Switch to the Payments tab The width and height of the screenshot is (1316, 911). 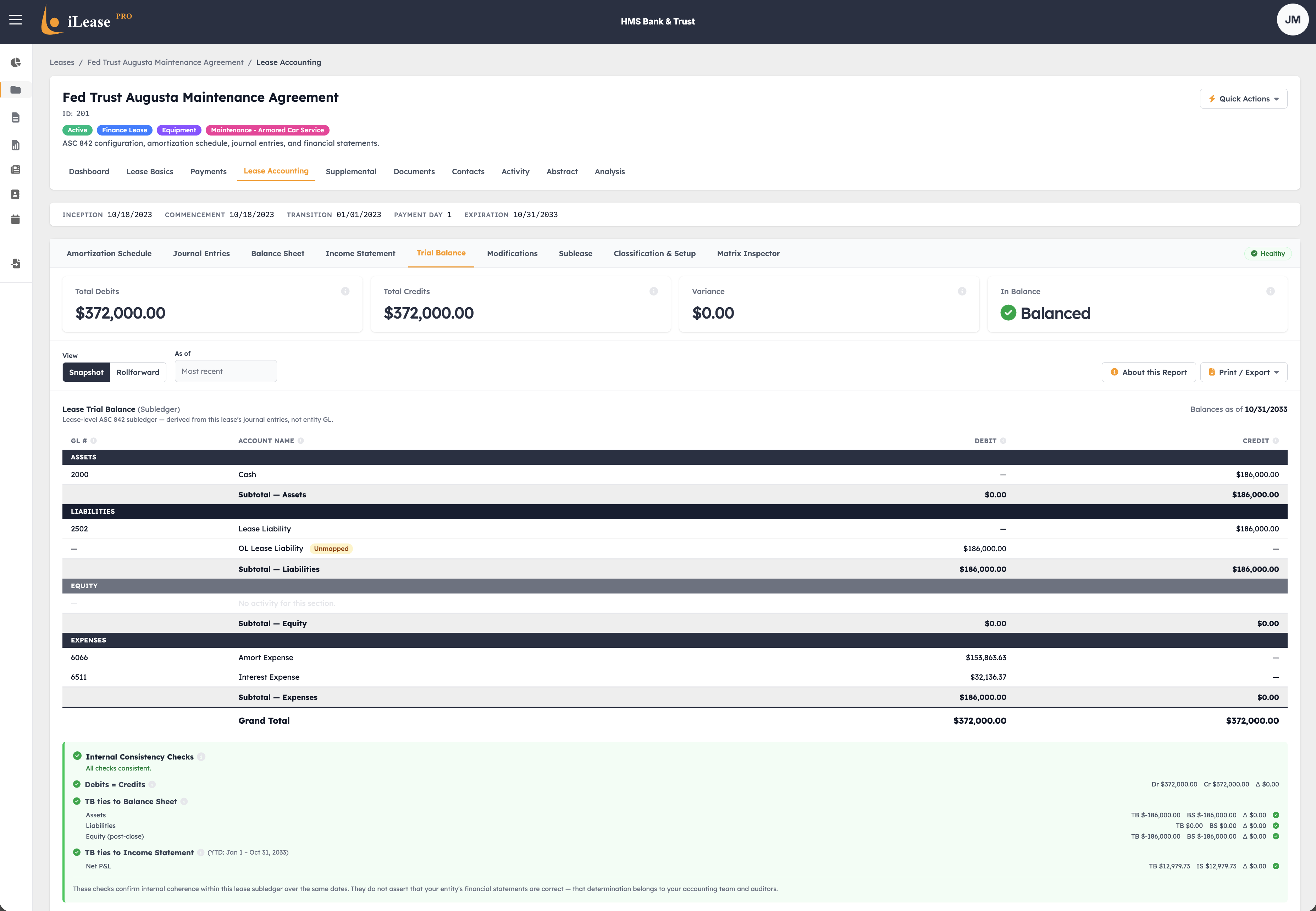pyautogui.click(x=208, y=171)
